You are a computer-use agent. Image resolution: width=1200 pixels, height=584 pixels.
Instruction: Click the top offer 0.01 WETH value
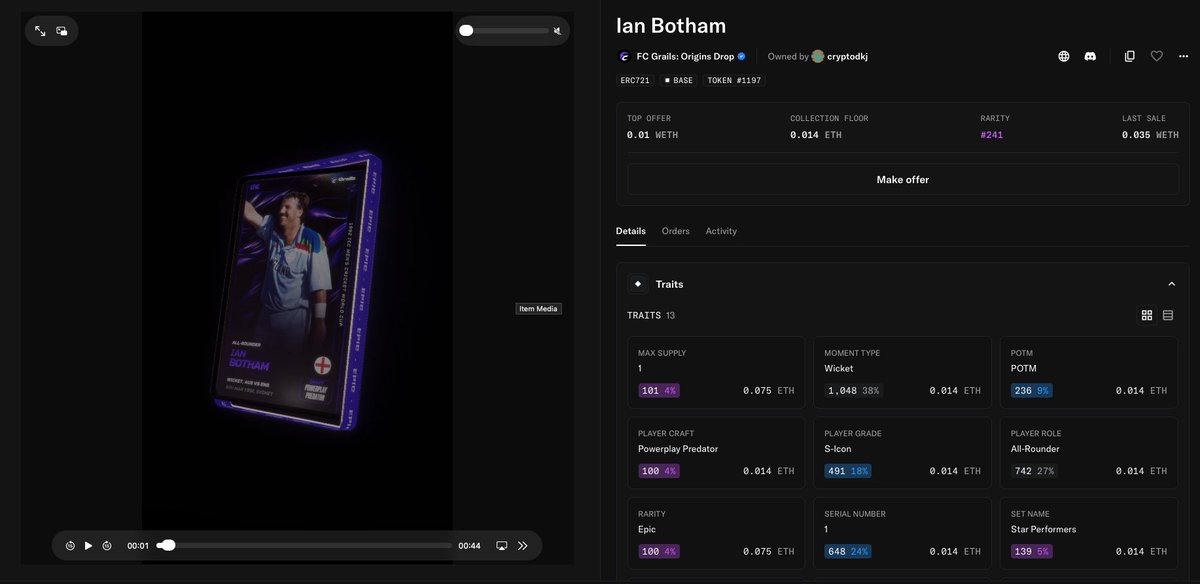pos(653,134)
